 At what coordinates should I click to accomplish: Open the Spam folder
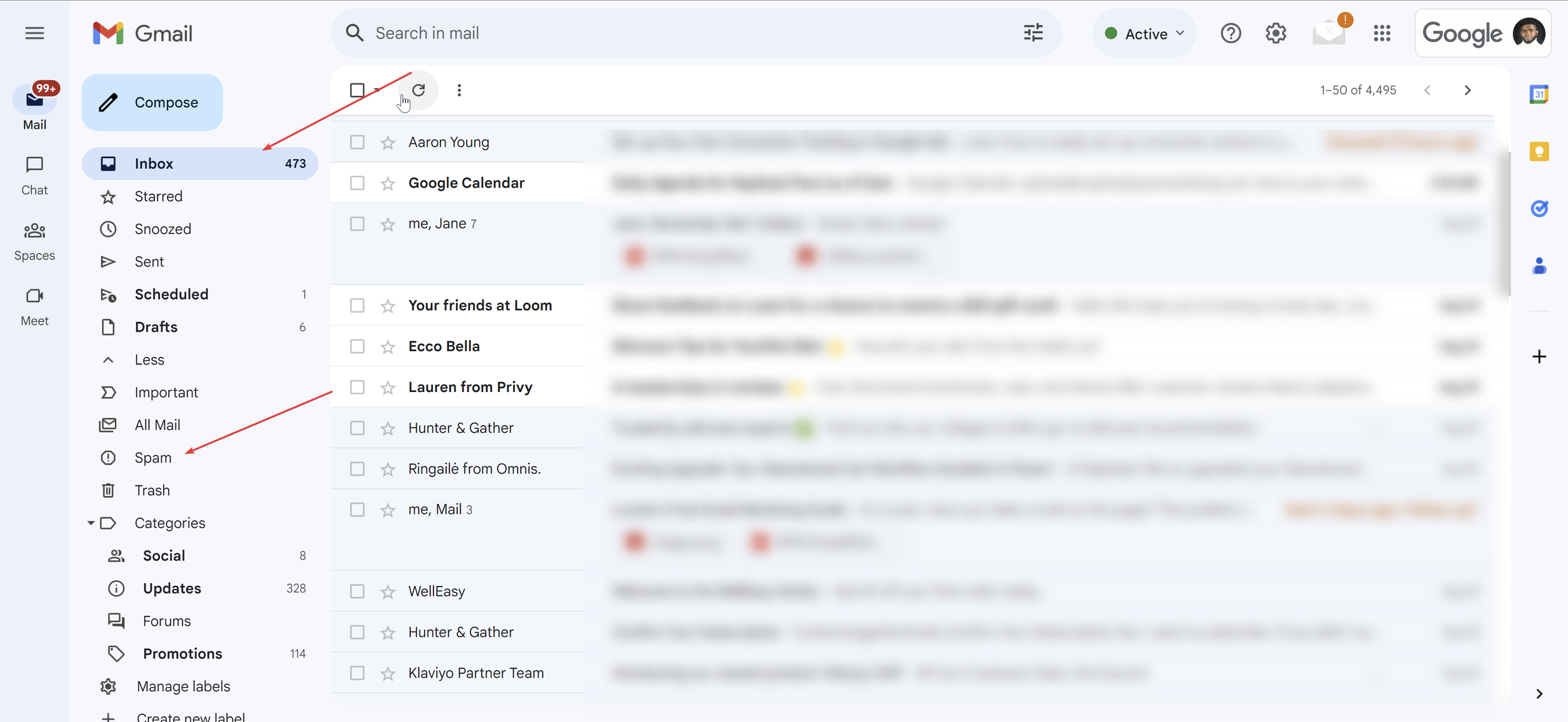click(x=152, y=458)
